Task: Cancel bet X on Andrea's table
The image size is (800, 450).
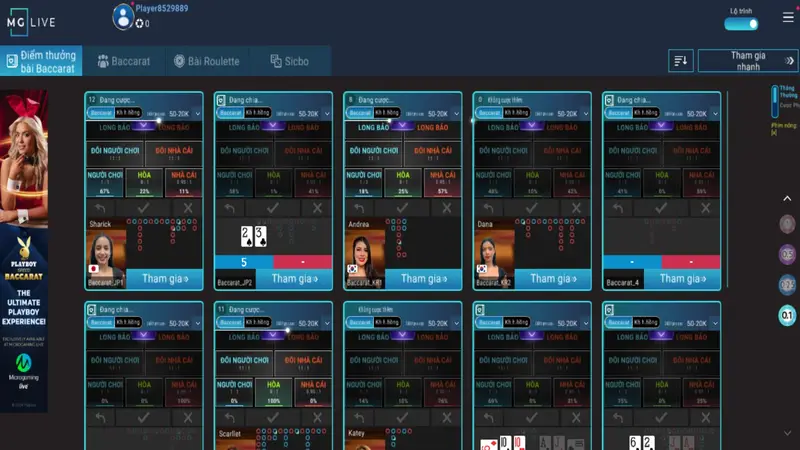Action: 447,209
